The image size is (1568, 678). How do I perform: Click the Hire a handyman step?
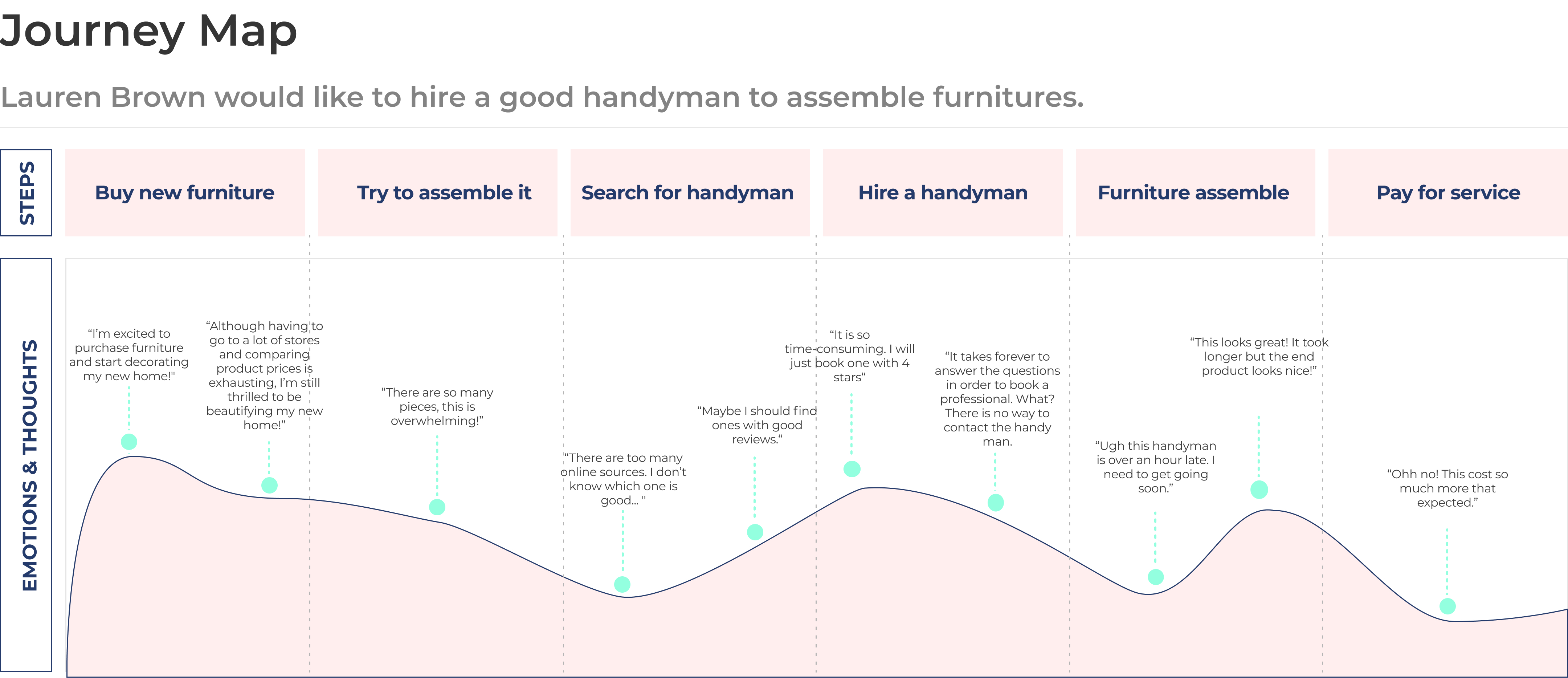tap(942, 192)
